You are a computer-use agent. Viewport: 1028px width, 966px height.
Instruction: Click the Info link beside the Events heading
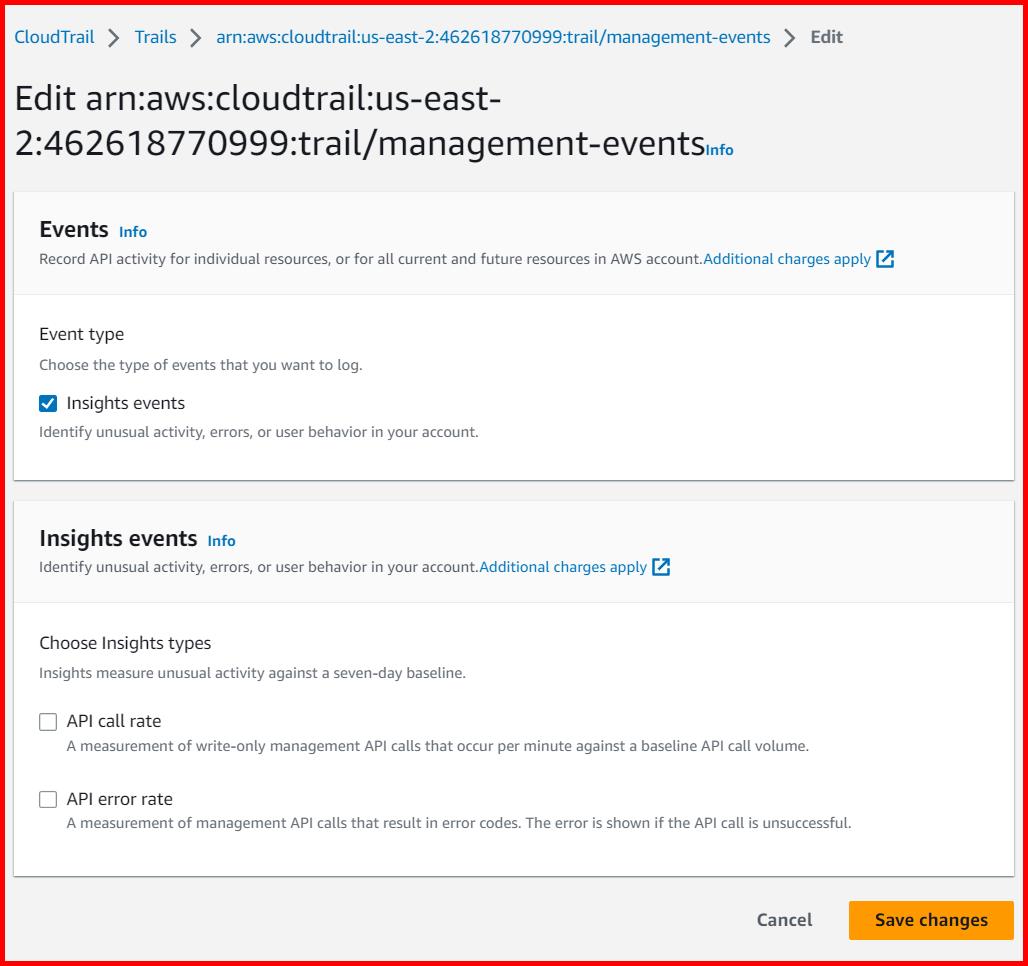(132, 231)
